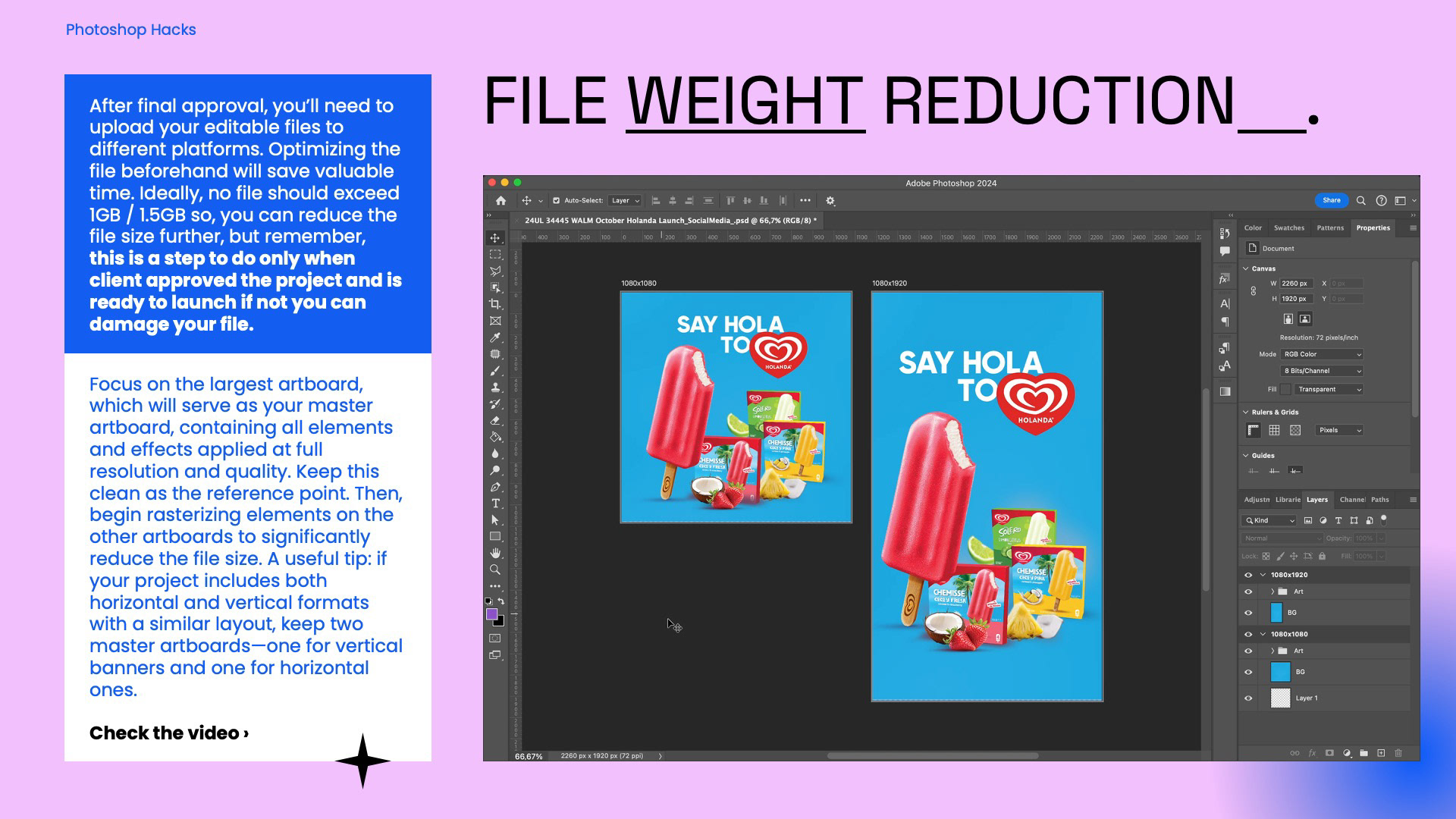This screenshot has width=1456, height=819.
Task: Open the options bar gear settings
Action: (x=830, y=201)
